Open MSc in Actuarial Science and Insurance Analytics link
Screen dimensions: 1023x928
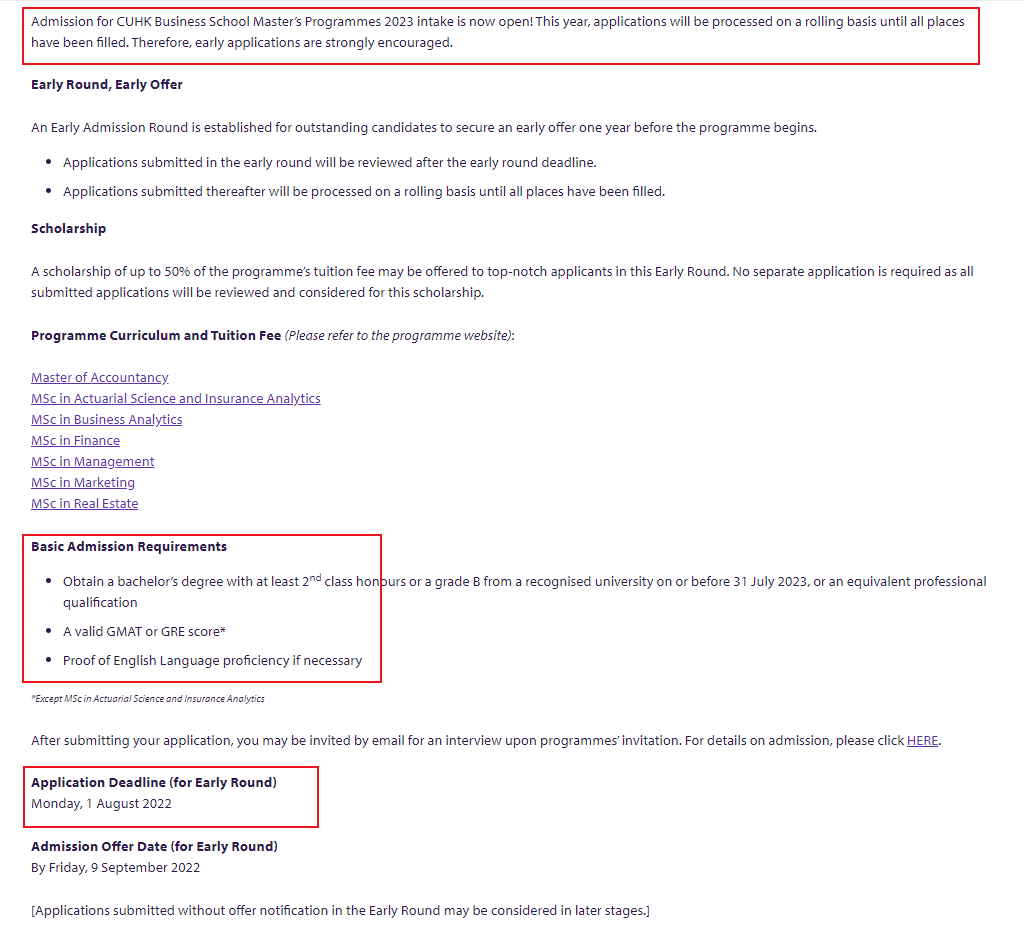point(176,398)
